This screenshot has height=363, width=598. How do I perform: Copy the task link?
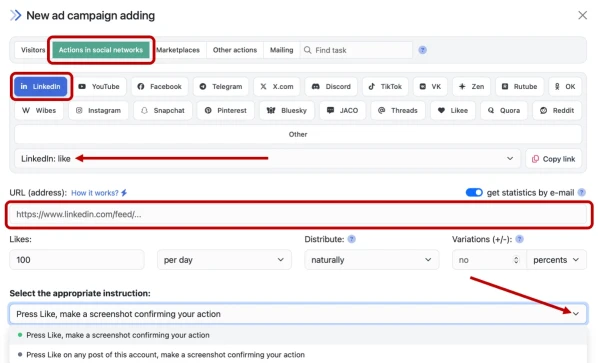pos(553,159)
